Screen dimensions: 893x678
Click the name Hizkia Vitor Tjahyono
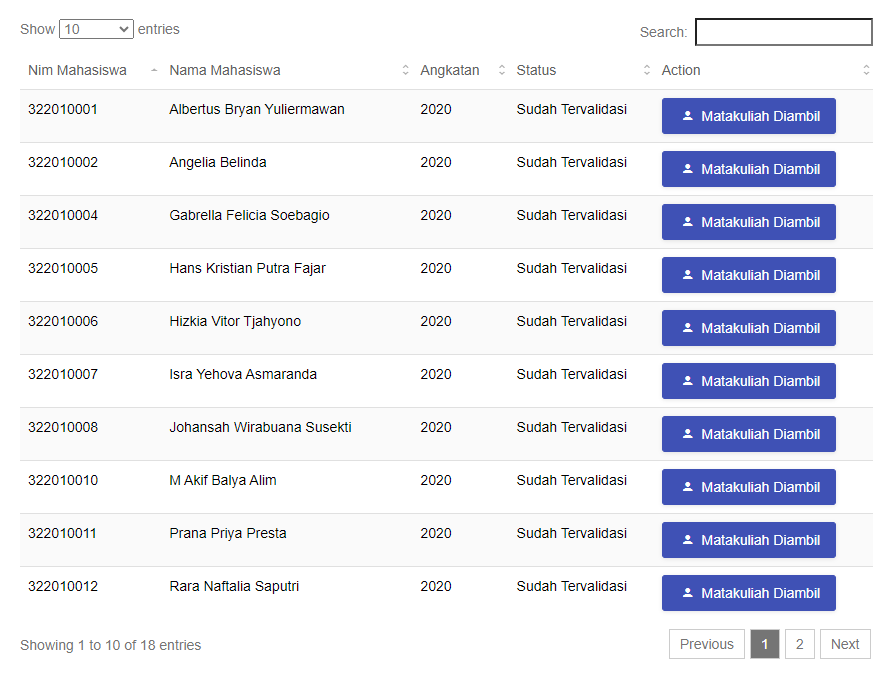pyautogui.click(x=235, y=321)
